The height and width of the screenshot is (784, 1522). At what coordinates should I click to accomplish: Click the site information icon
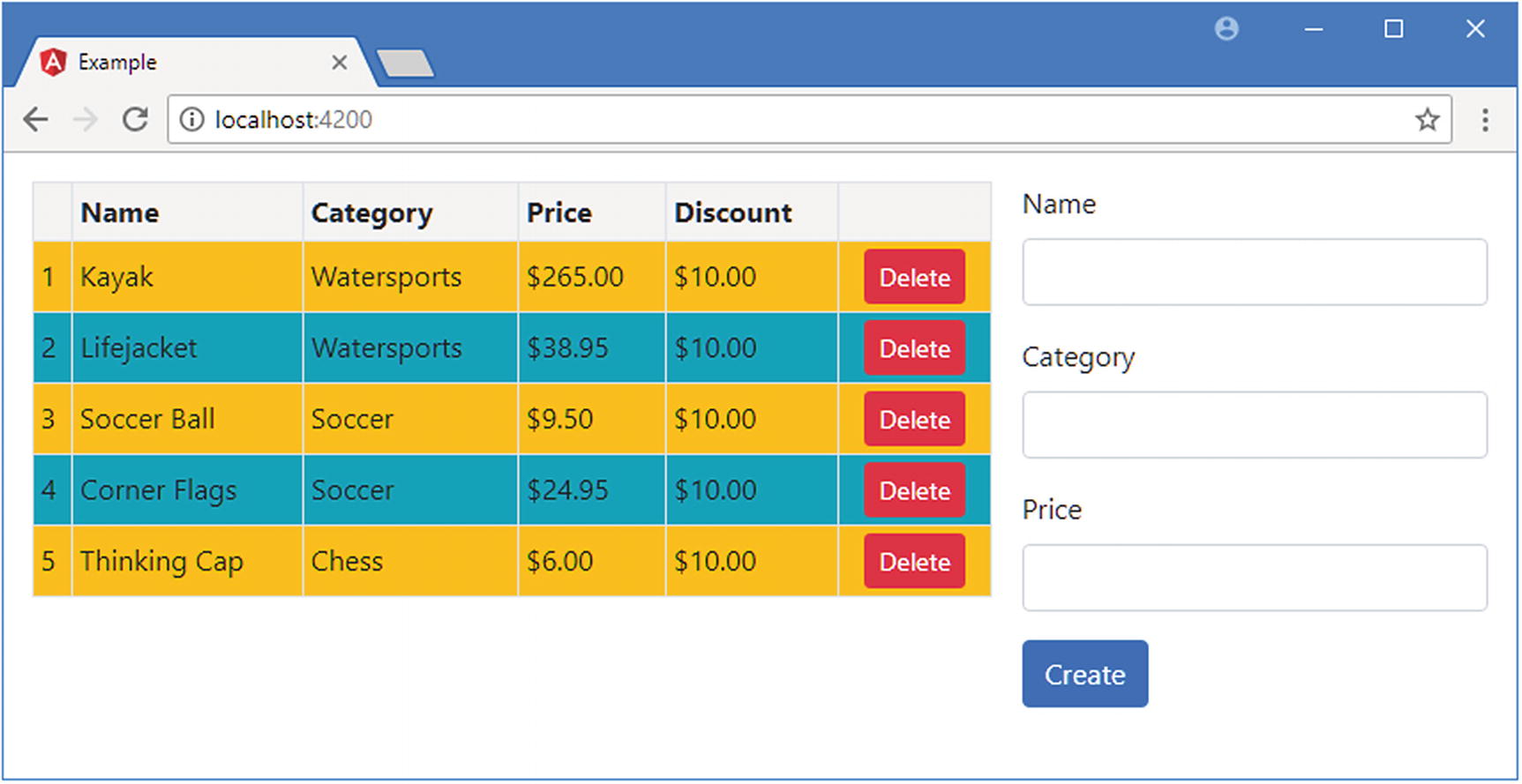coord(191,119)
